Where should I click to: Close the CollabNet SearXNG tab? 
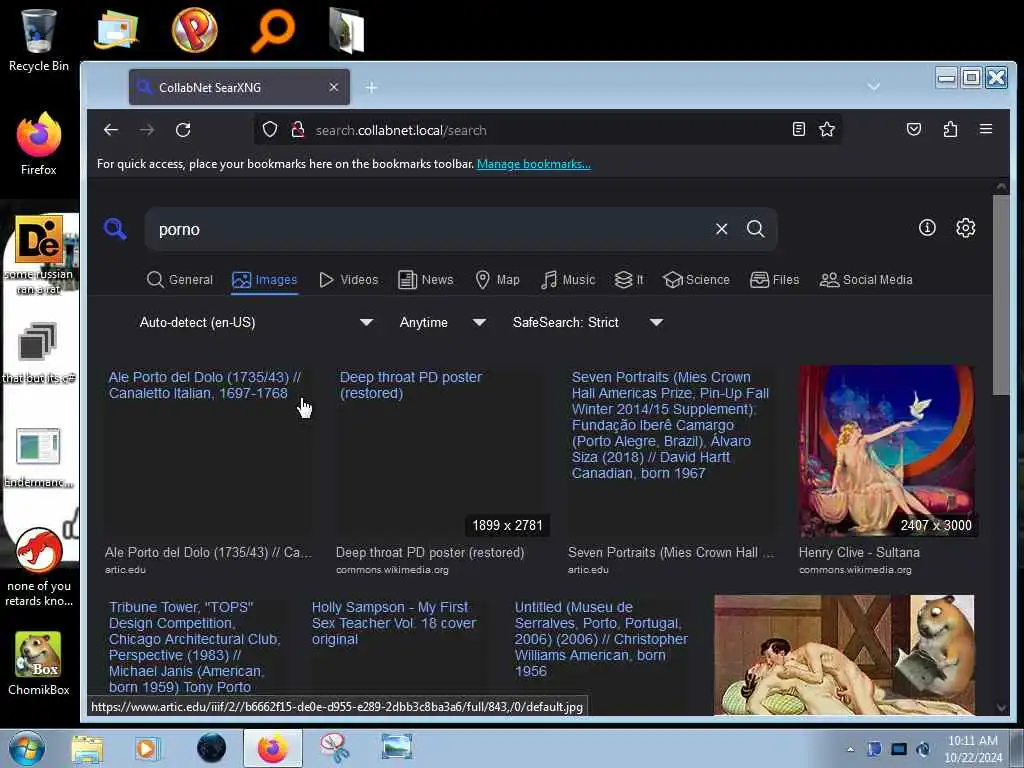point(334,87)
